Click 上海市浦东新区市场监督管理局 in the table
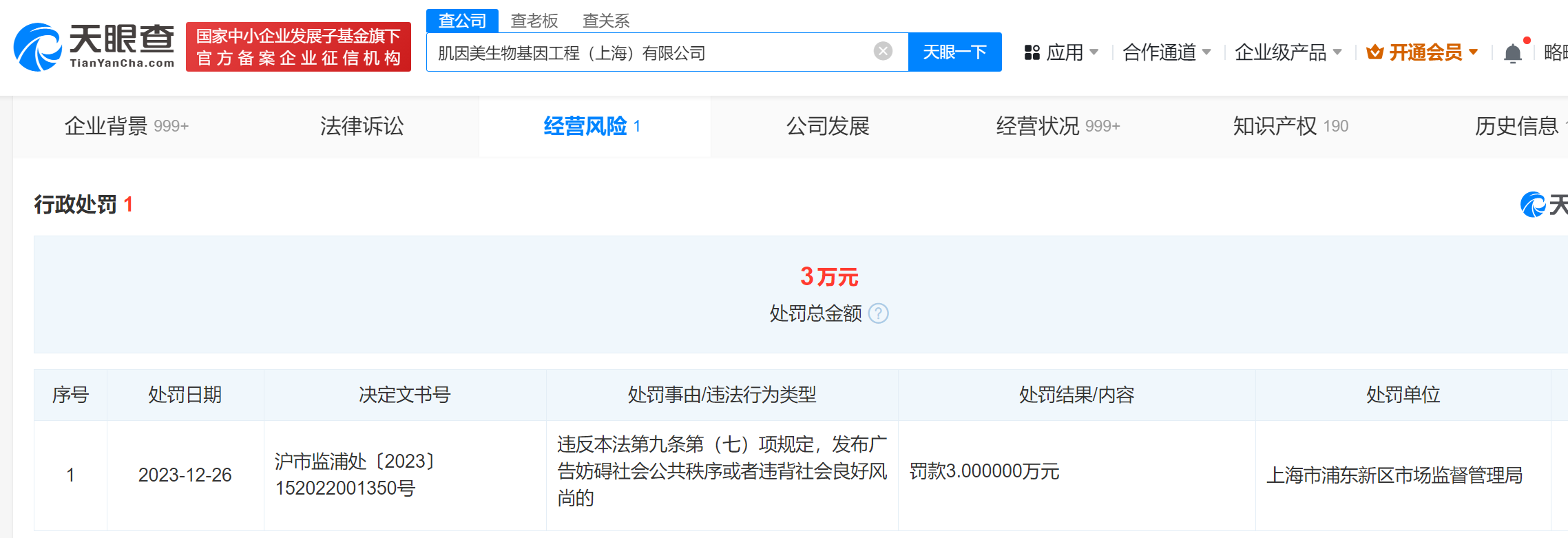Screen dimensions: 1568x538 tap(1394, 475)
